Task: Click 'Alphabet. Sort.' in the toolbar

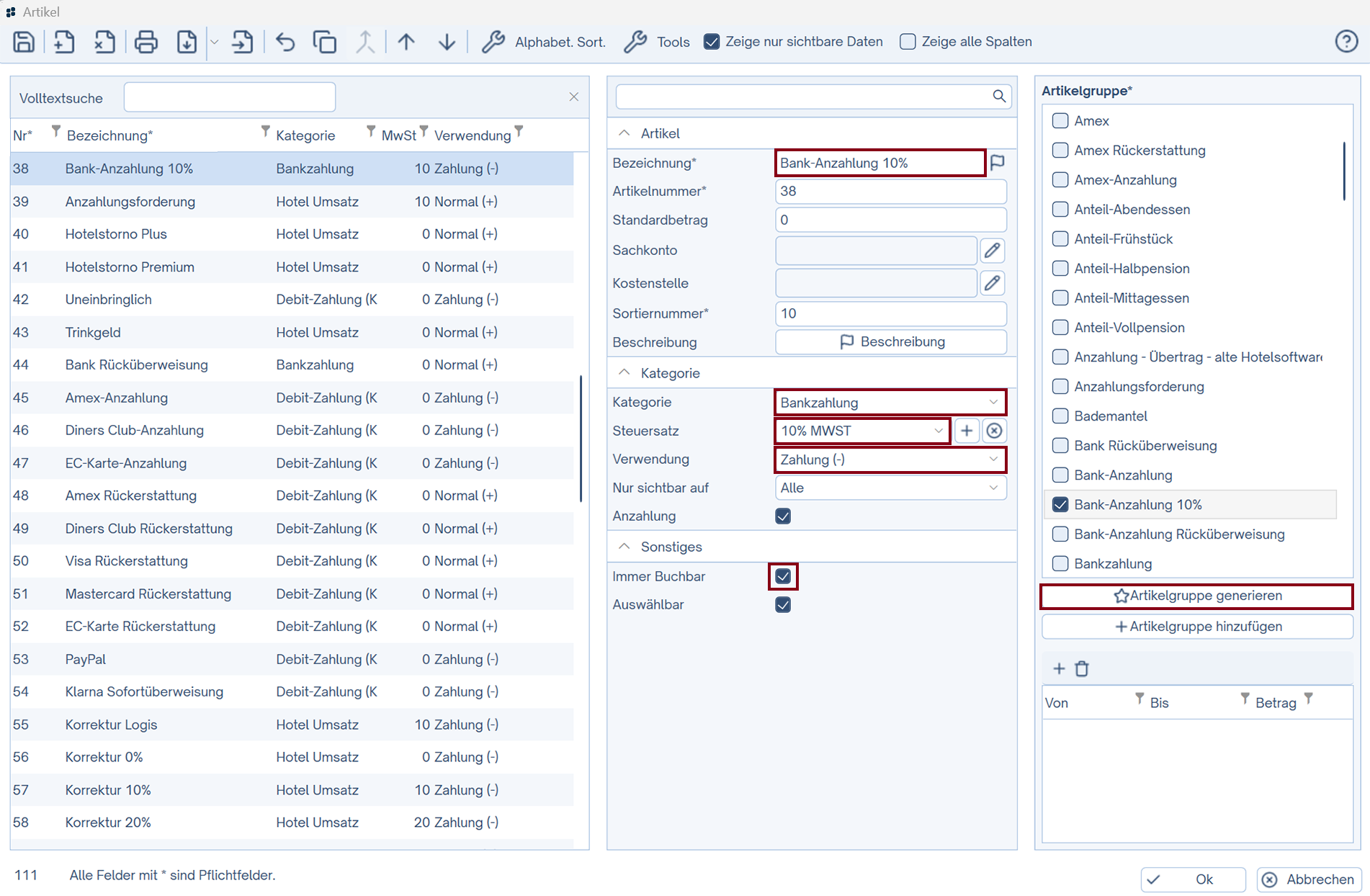Action: click(x=544, y=42)
